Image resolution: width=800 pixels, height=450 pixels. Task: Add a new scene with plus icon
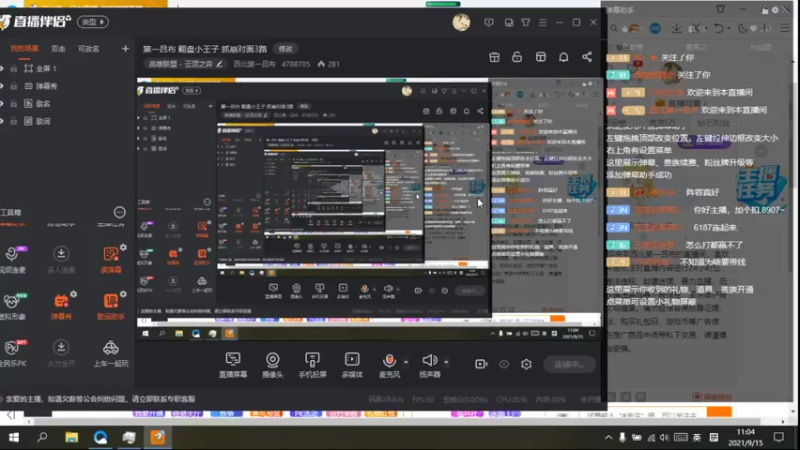click(126, 48)
